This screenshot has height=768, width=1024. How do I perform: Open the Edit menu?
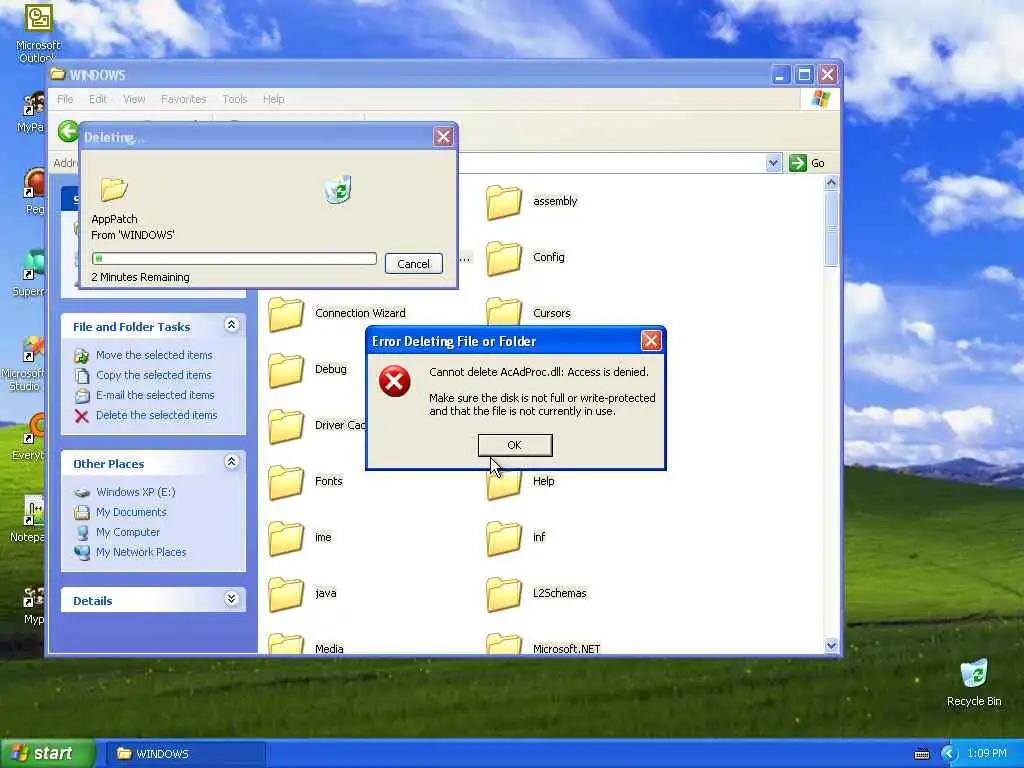pyautogui.click(x=98, y=99)
